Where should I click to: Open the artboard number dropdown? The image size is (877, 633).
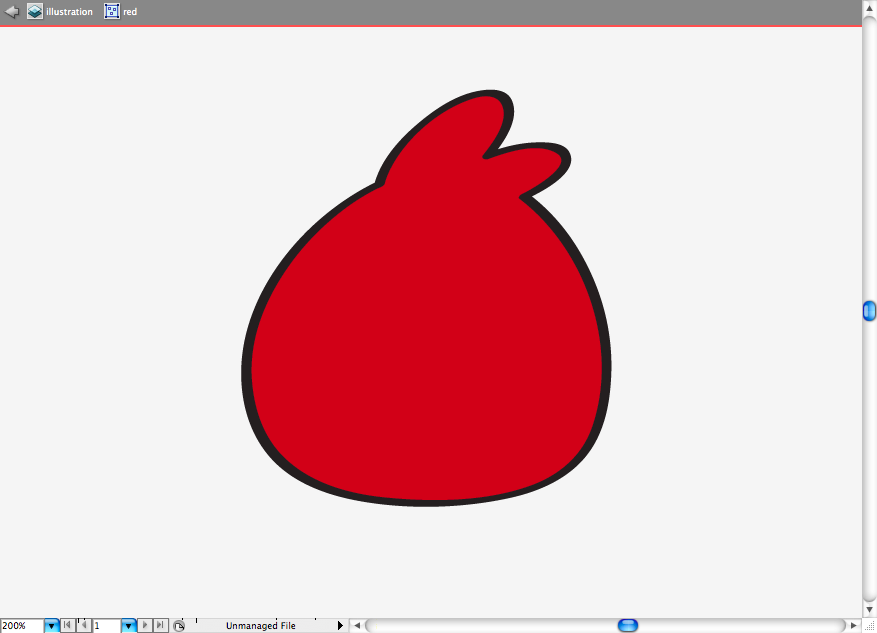click(x=129, y=626)
